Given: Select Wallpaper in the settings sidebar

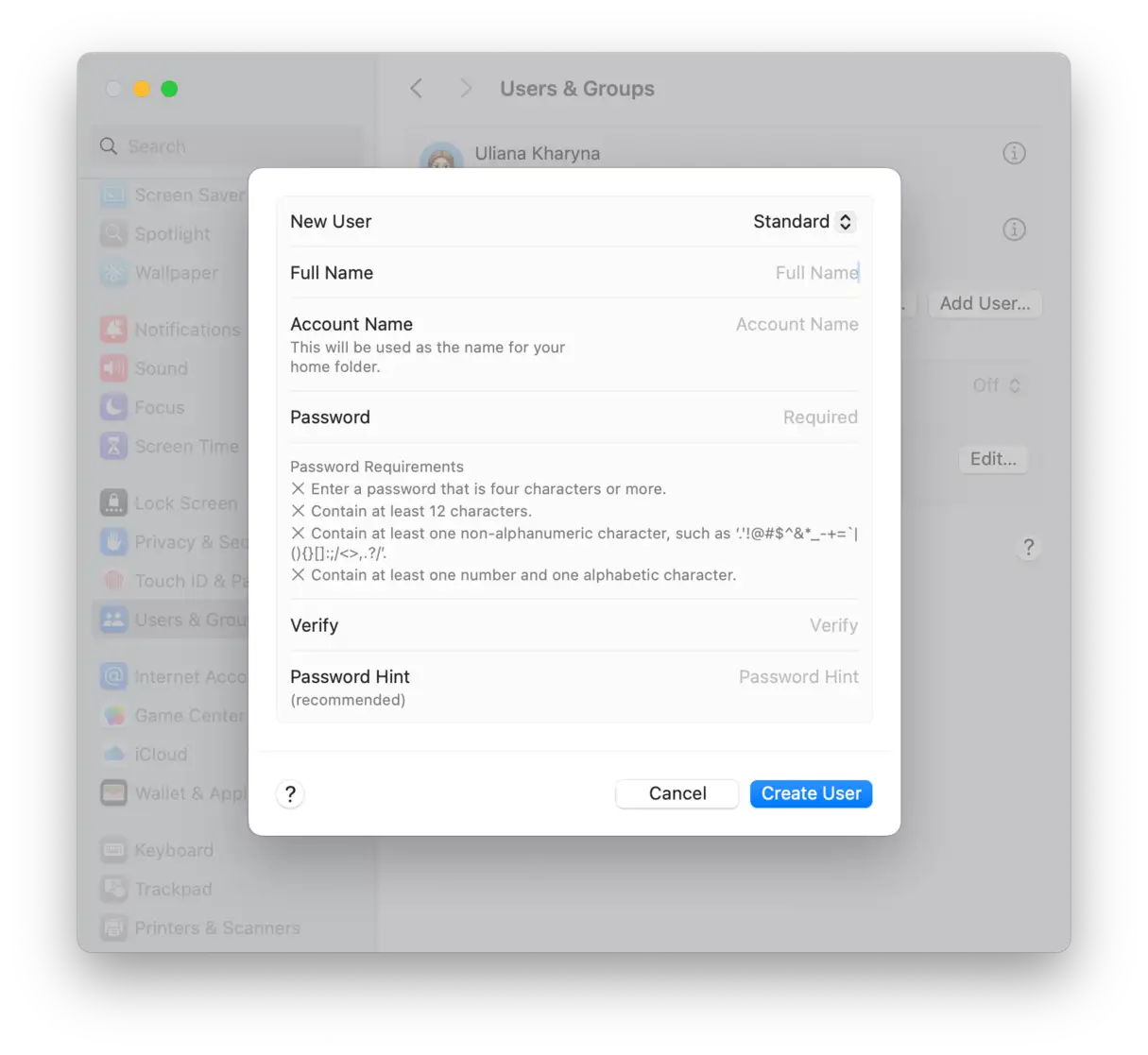Looking at the screenshot, I should point(176,273).
